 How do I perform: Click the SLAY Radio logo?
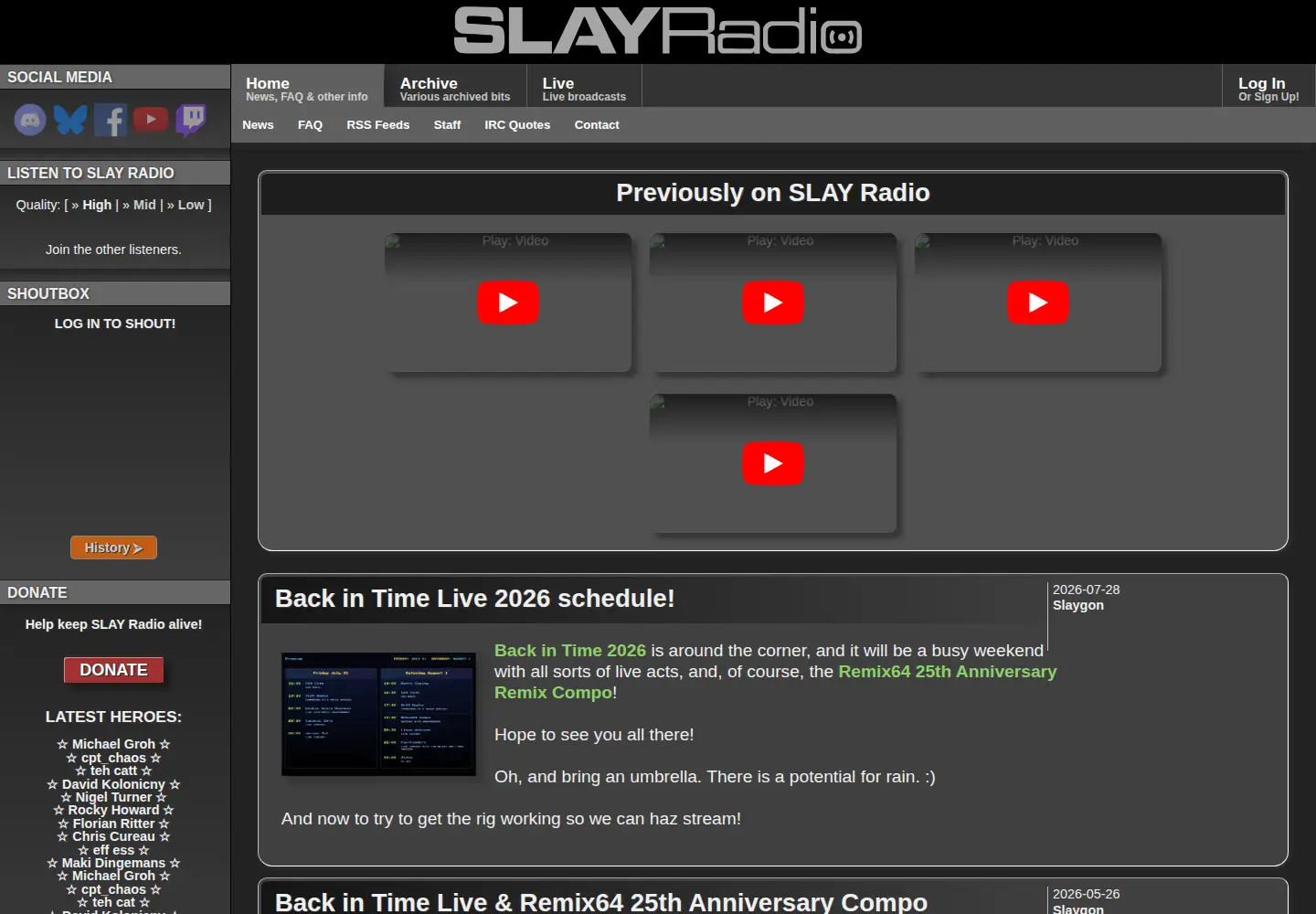click(658, 30)
